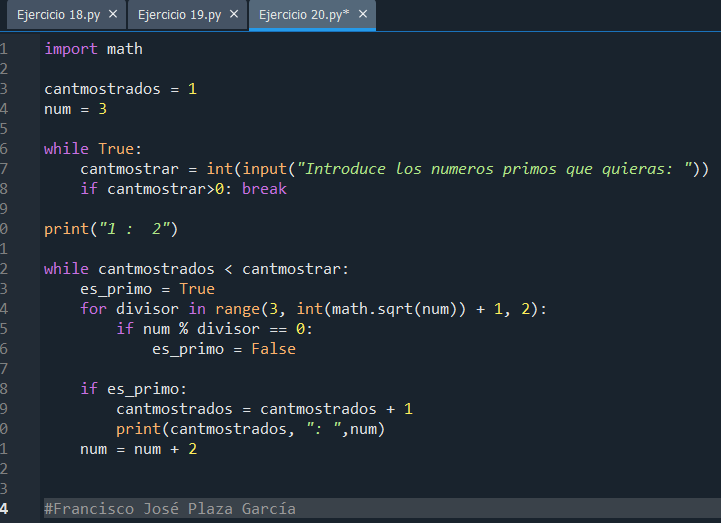Click the gutter line number beside 'import math'
This screenshot has height=523, width=721.
point(4,48)
